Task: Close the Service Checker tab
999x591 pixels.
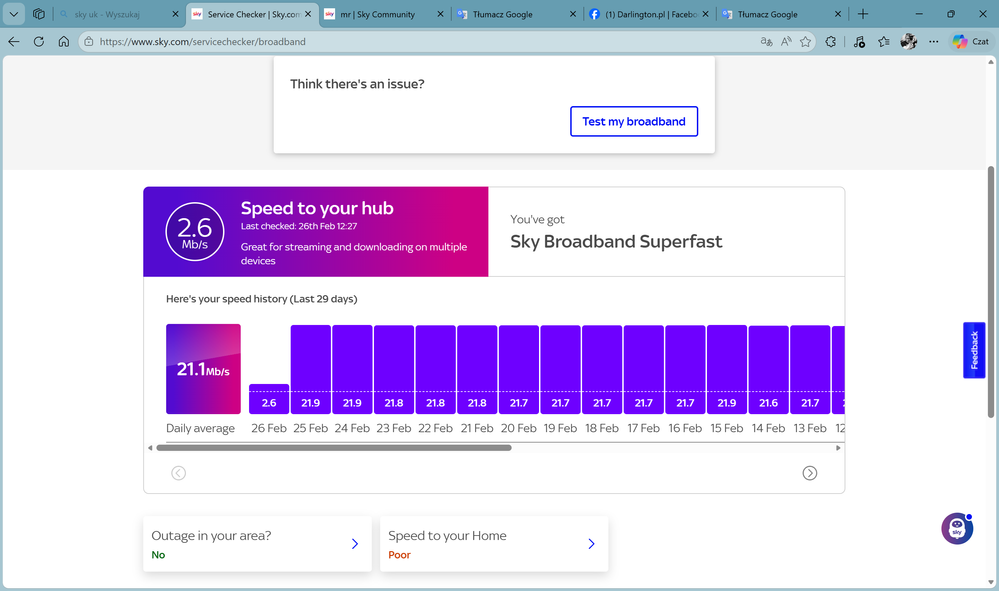Action: [x=308, y=14]
